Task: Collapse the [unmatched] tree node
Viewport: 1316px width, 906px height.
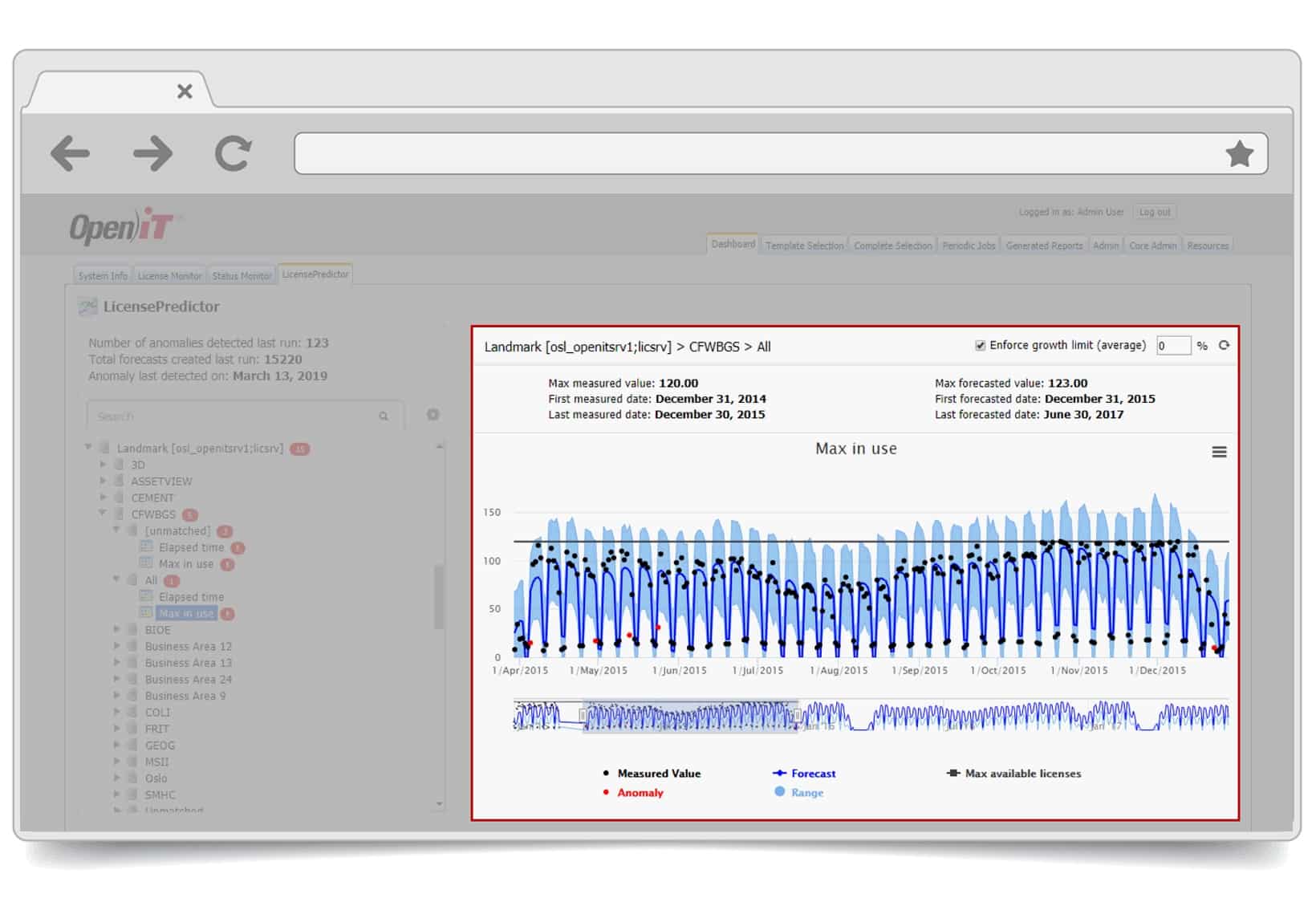Action: 116,530
